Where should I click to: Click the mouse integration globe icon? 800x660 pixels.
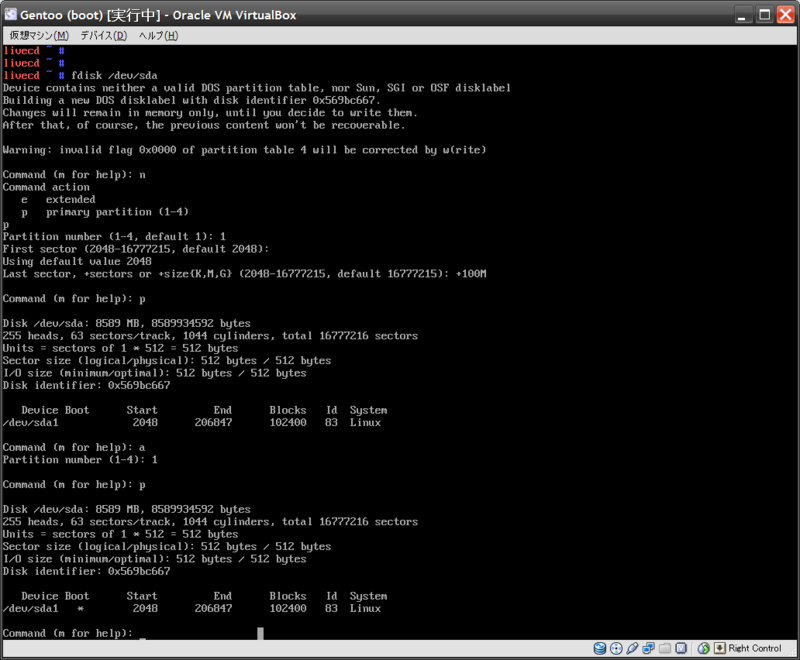point(704,648)
